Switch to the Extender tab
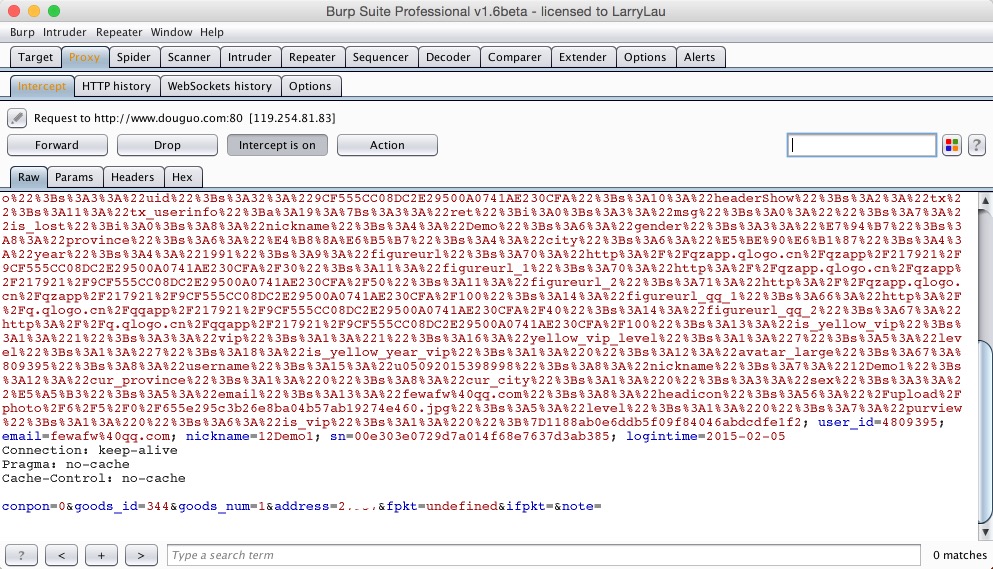This screenshot has height=569, width=993. [583, 57]
